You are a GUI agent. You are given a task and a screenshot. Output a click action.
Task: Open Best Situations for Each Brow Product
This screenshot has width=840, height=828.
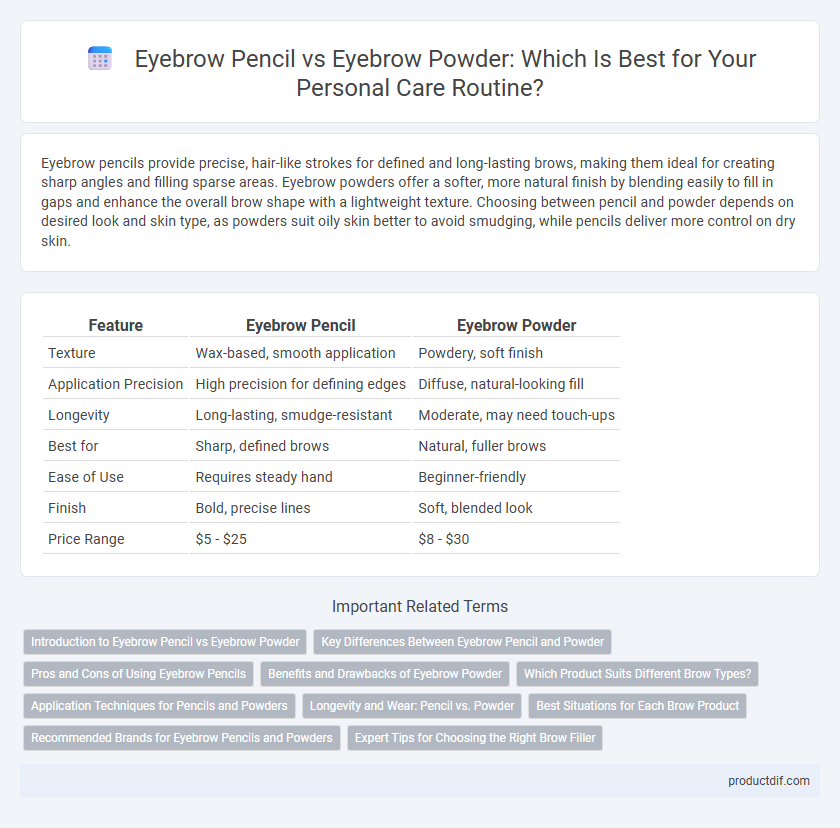(x=638, y=706)
